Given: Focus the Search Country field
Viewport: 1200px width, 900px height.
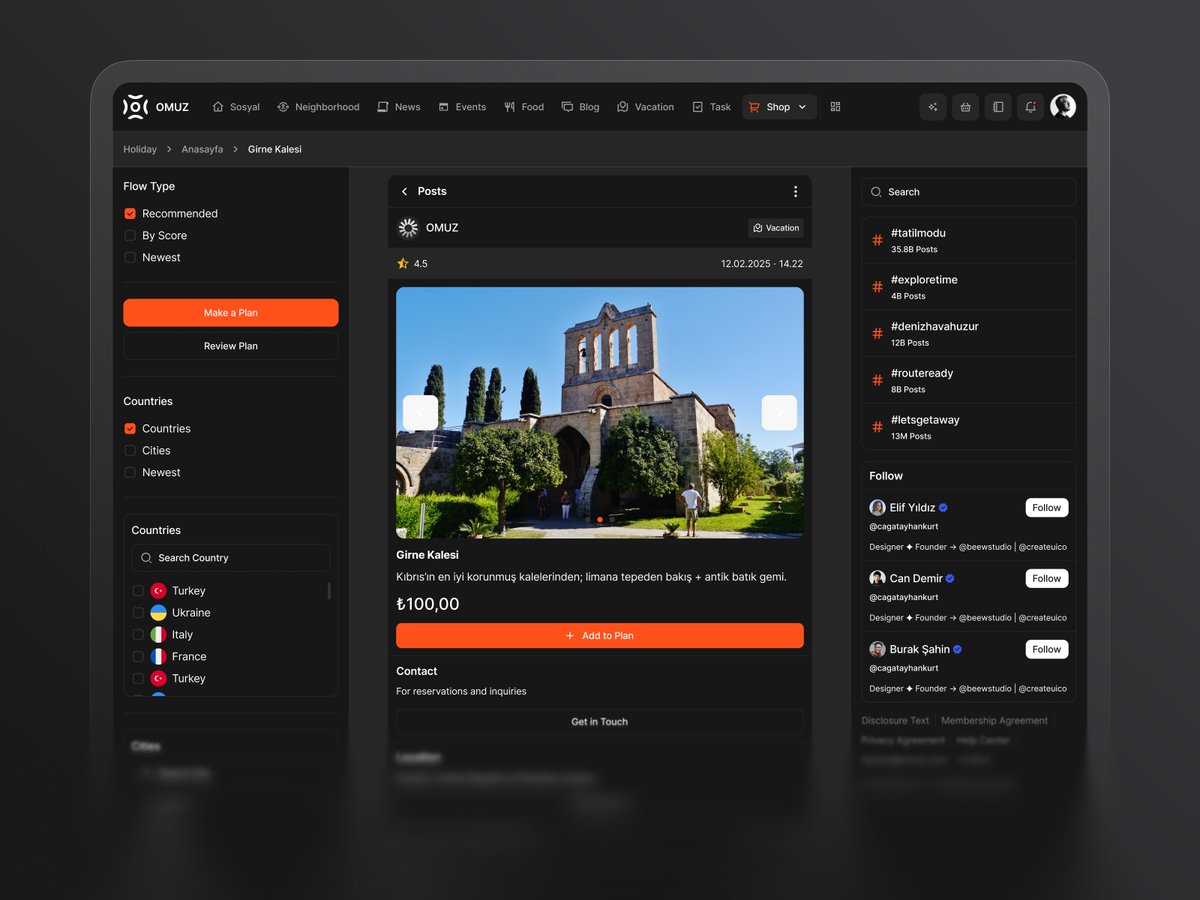Looking at the screenshot, I should pos(231,558).
